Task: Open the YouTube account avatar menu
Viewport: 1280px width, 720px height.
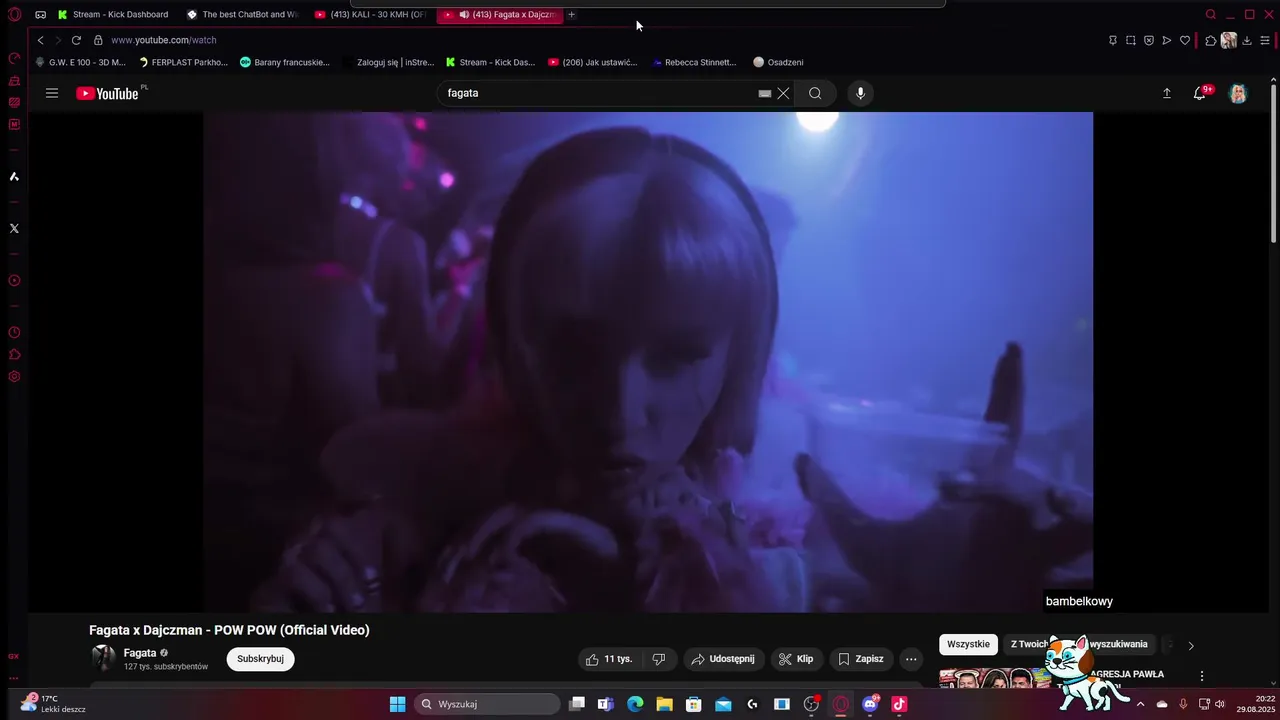Action: coord(1238,93)
